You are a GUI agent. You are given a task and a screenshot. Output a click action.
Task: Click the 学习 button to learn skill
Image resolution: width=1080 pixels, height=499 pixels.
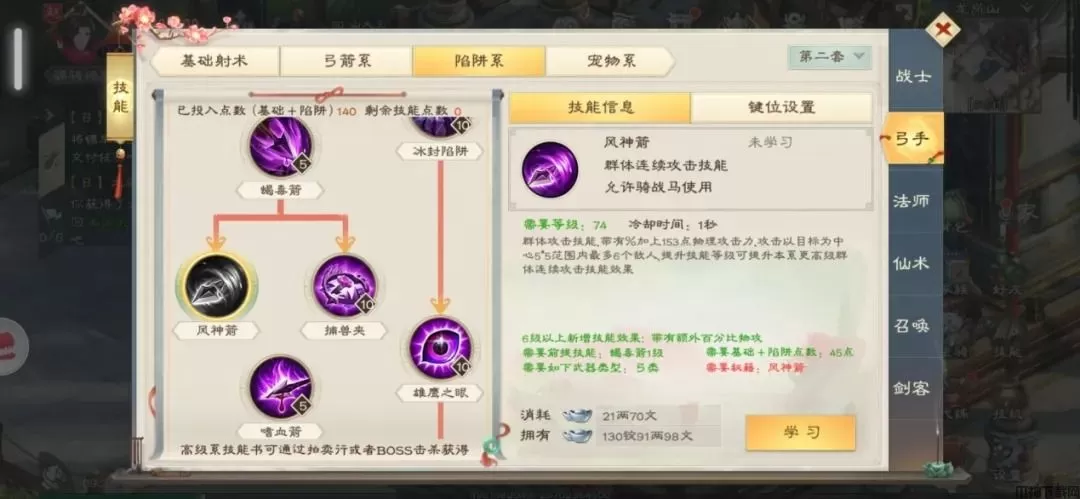point(800,433)
